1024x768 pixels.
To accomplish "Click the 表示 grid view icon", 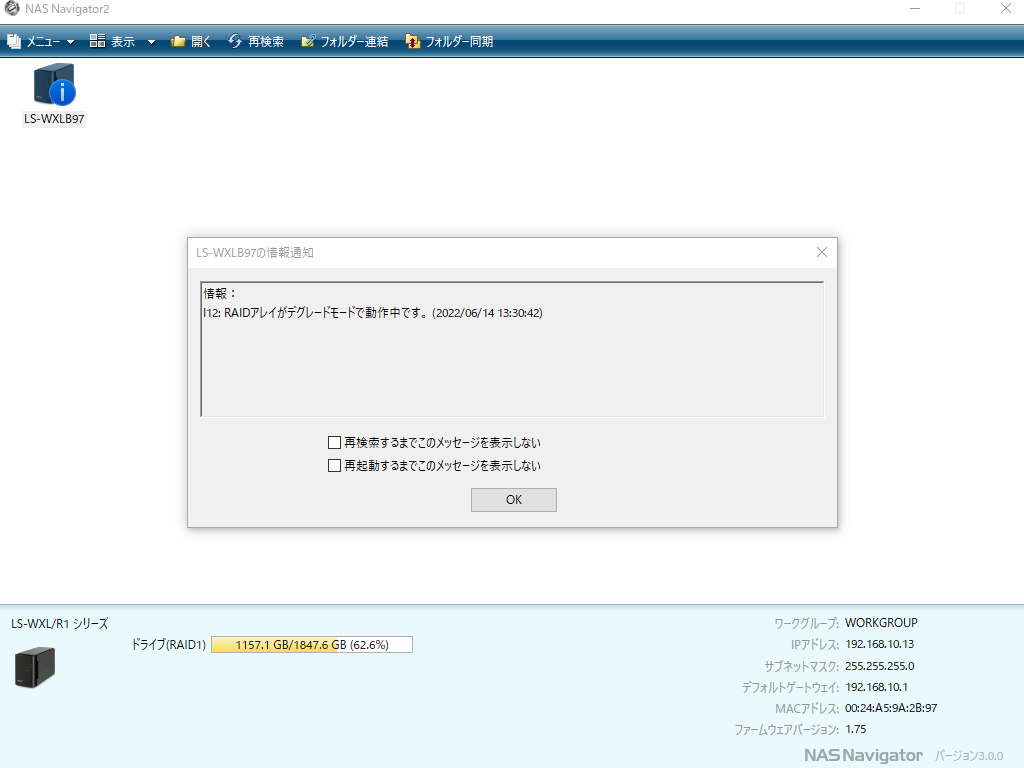I will 97,42.
